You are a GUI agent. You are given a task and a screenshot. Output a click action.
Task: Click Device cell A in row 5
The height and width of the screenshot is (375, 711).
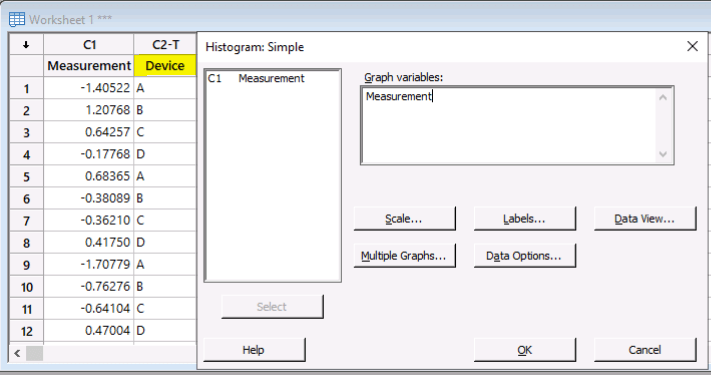coord(166,176)
